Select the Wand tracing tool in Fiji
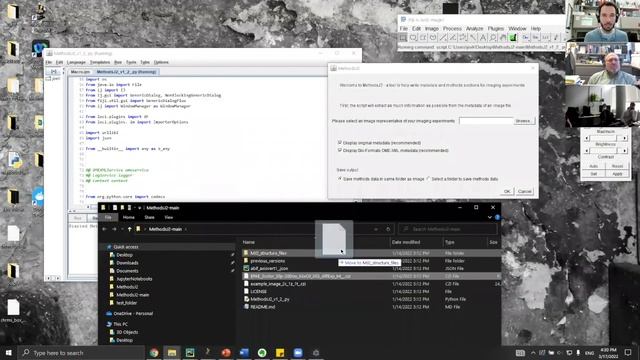 point(473,38)
